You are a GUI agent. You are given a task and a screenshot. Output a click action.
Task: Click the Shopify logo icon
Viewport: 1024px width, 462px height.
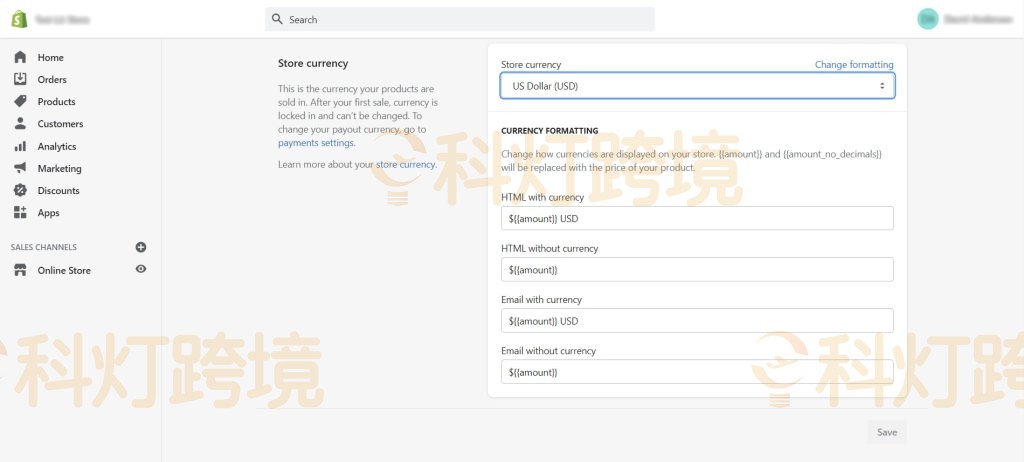(x=19, y=19)
